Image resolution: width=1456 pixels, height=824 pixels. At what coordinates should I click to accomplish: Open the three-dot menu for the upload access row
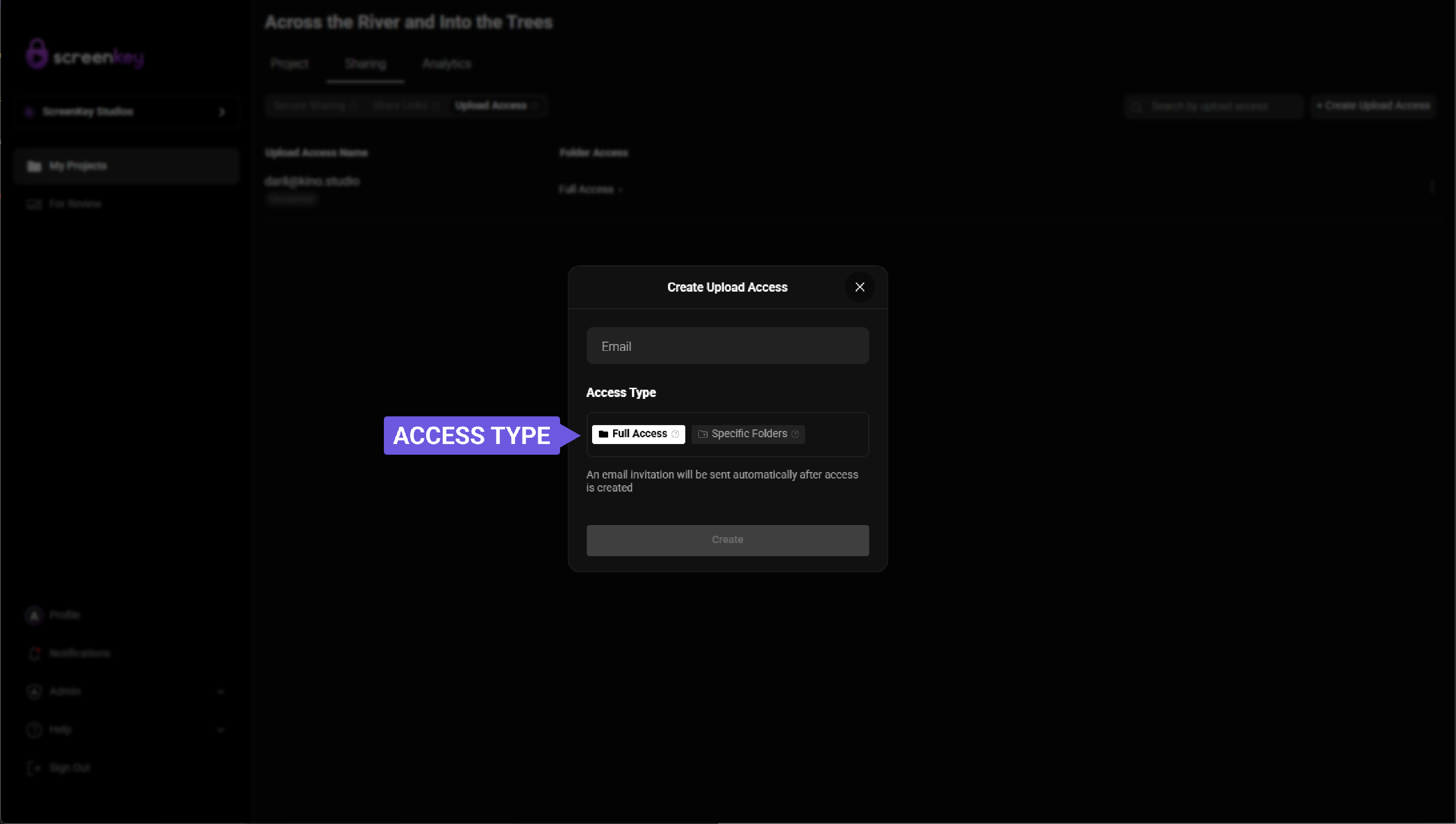click(x=1432, y=187)
